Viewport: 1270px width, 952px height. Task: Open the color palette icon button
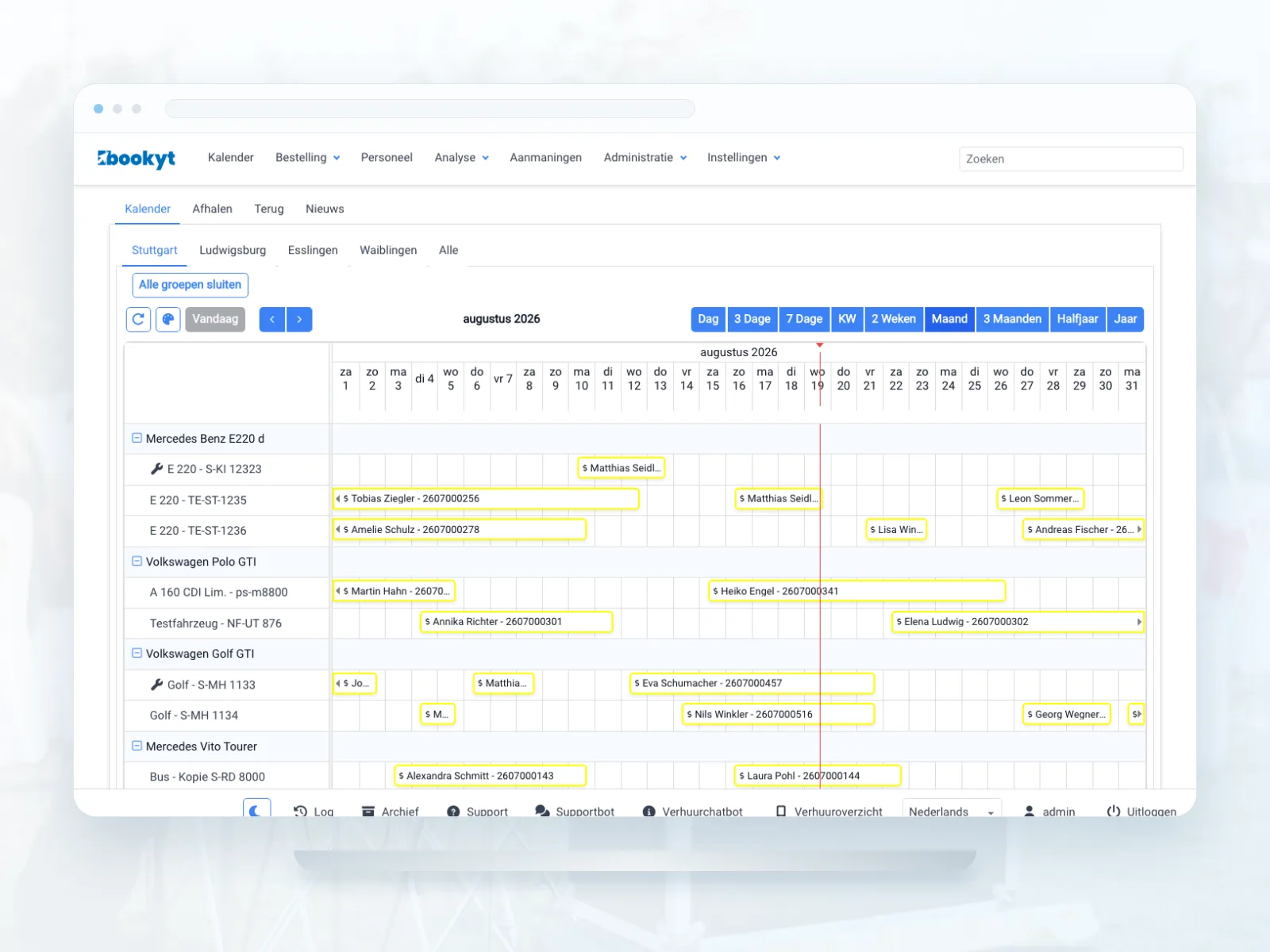tap(167, 319)
